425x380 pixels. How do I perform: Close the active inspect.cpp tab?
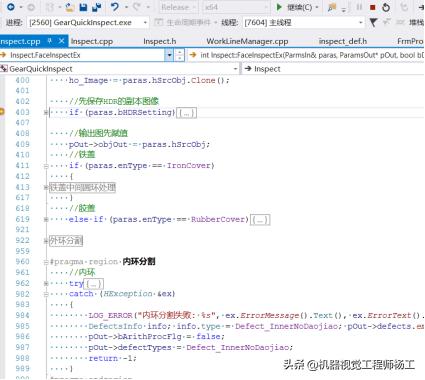(61, 41)
